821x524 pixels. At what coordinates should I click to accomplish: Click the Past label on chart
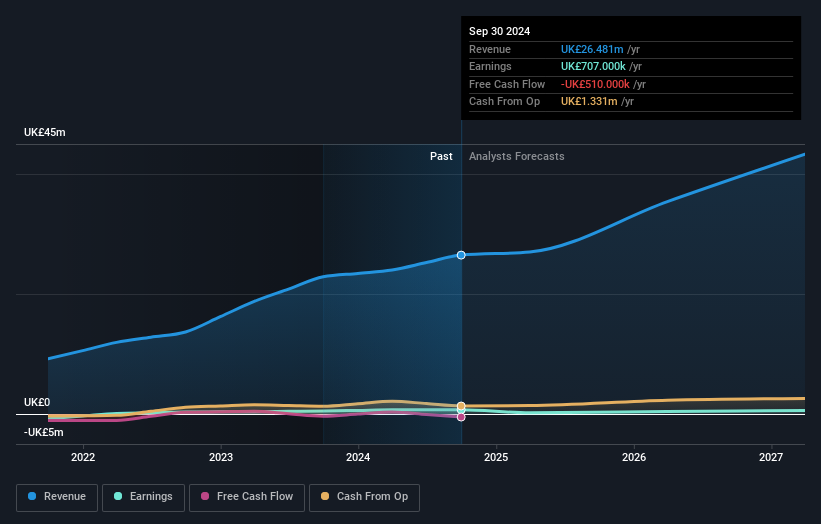[441, 156]
